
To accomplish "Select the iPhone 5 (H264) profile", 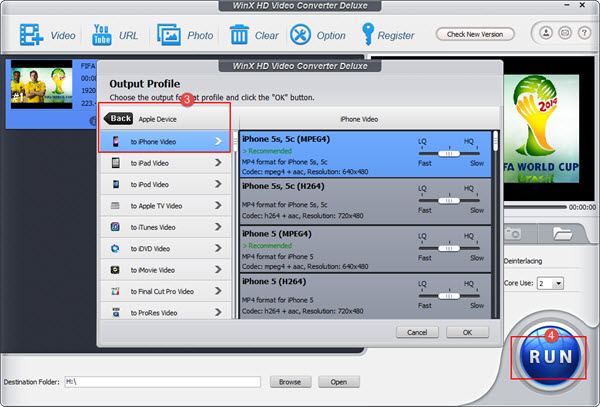I will (365, 296).
